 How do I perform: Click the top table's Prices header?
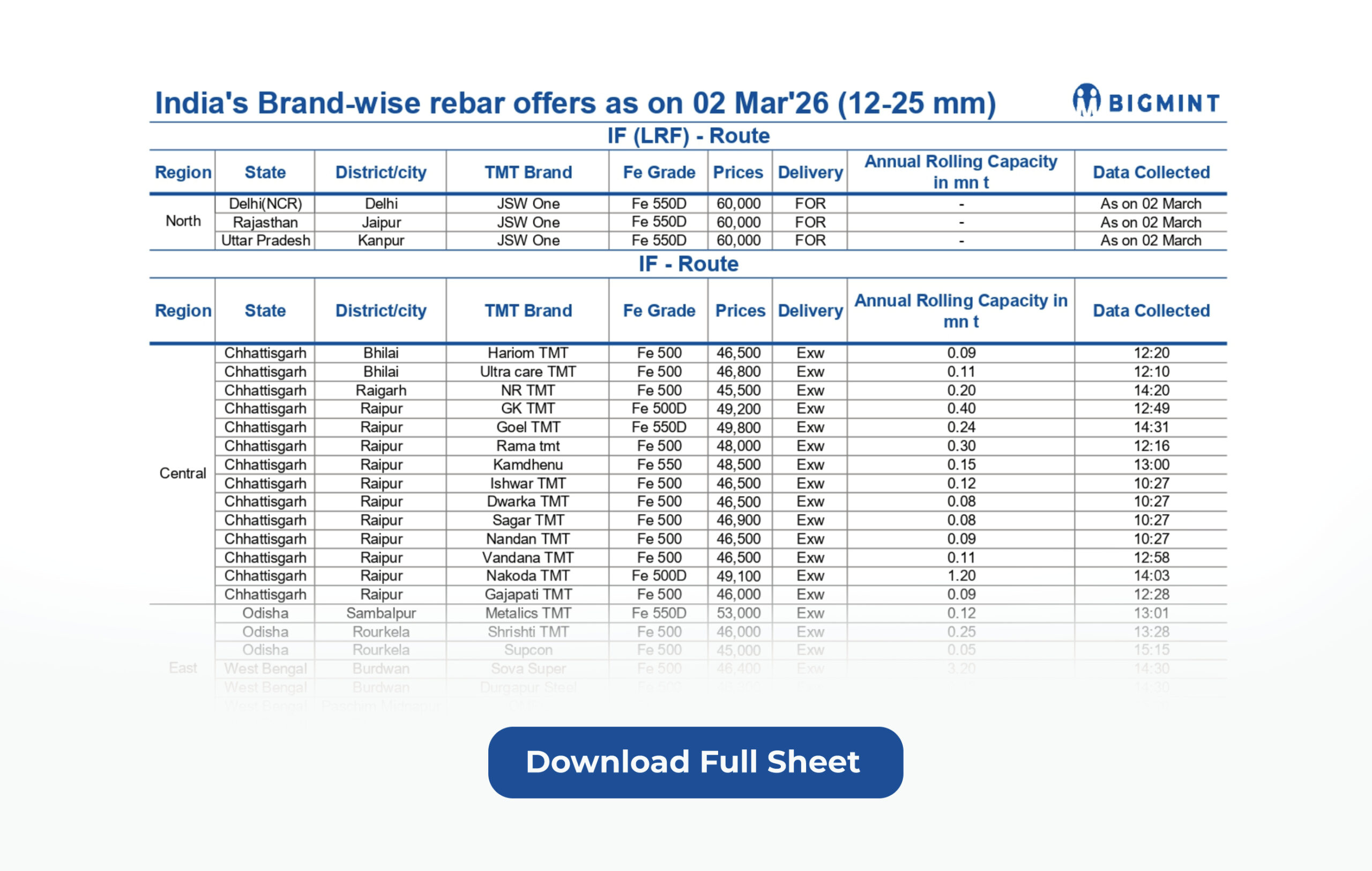tap(738, 172)
